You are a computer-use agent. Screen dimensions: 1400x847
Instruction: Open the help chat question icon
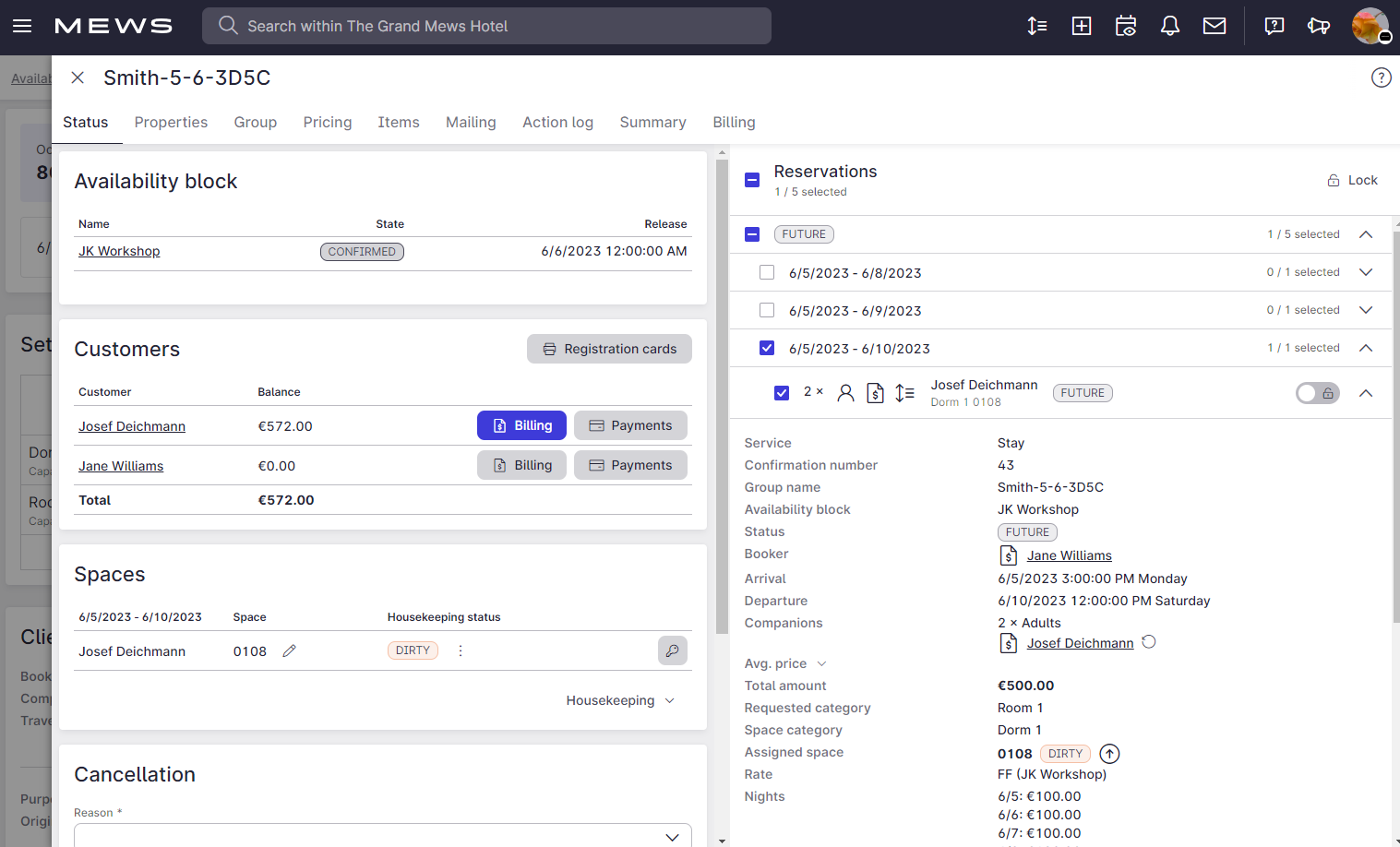(1274, 26)
